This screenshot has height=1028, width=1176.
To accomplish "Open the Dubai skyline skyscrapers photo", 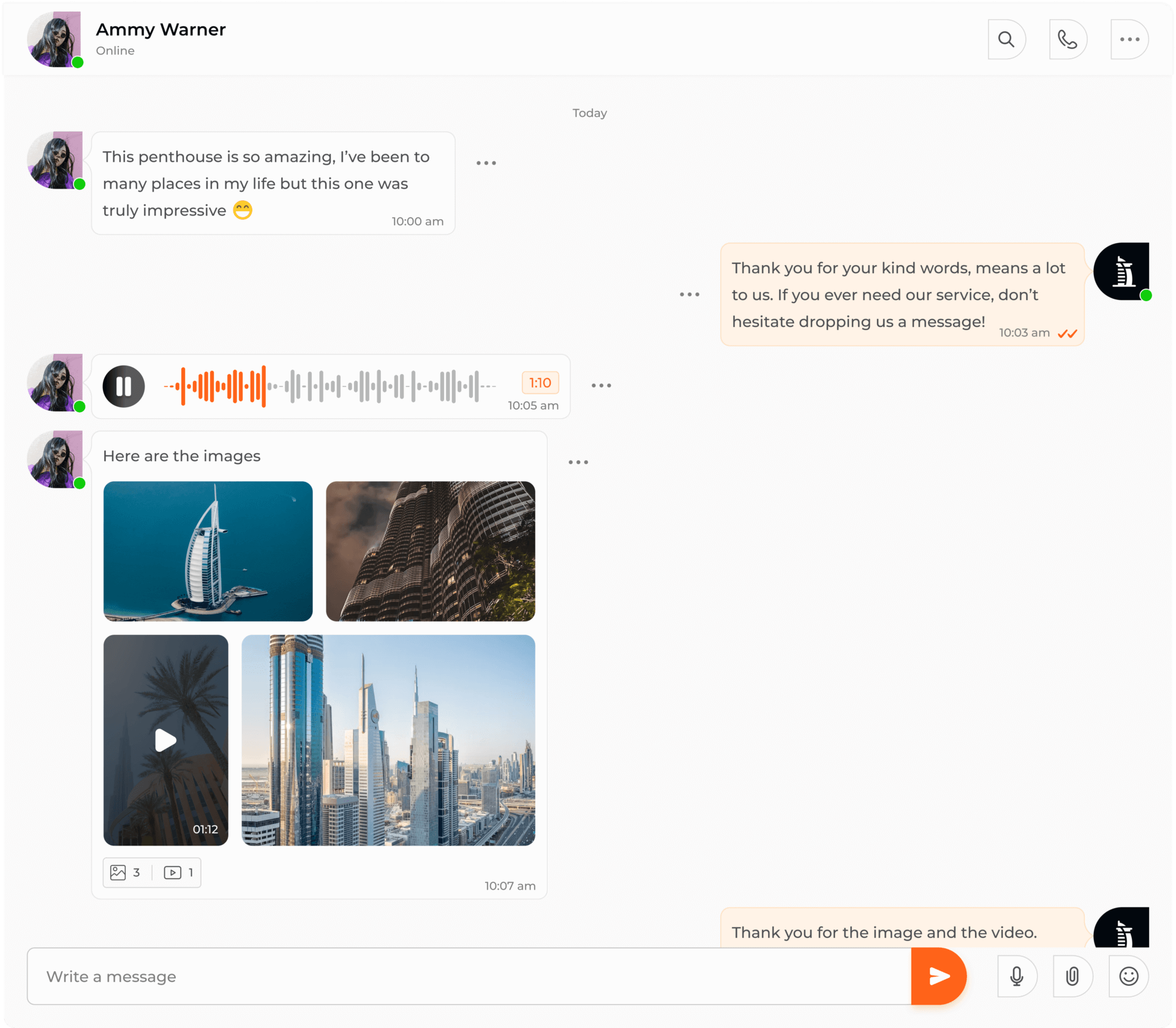I will [x=388, y=740].
